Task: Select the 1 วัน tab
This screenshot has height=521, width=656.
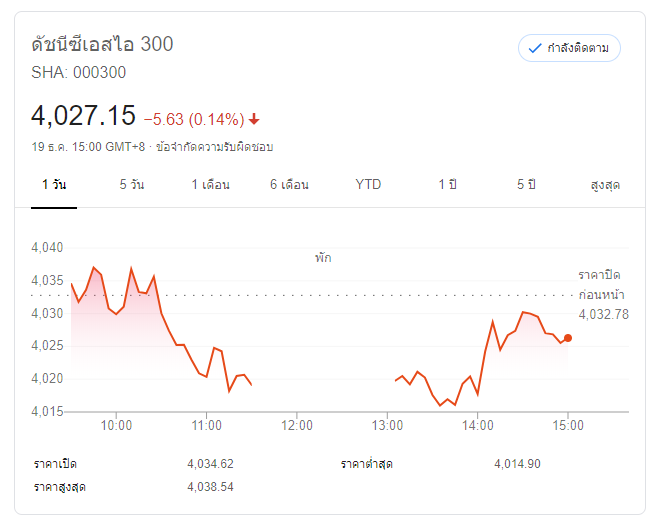Action: click(54, 185)
